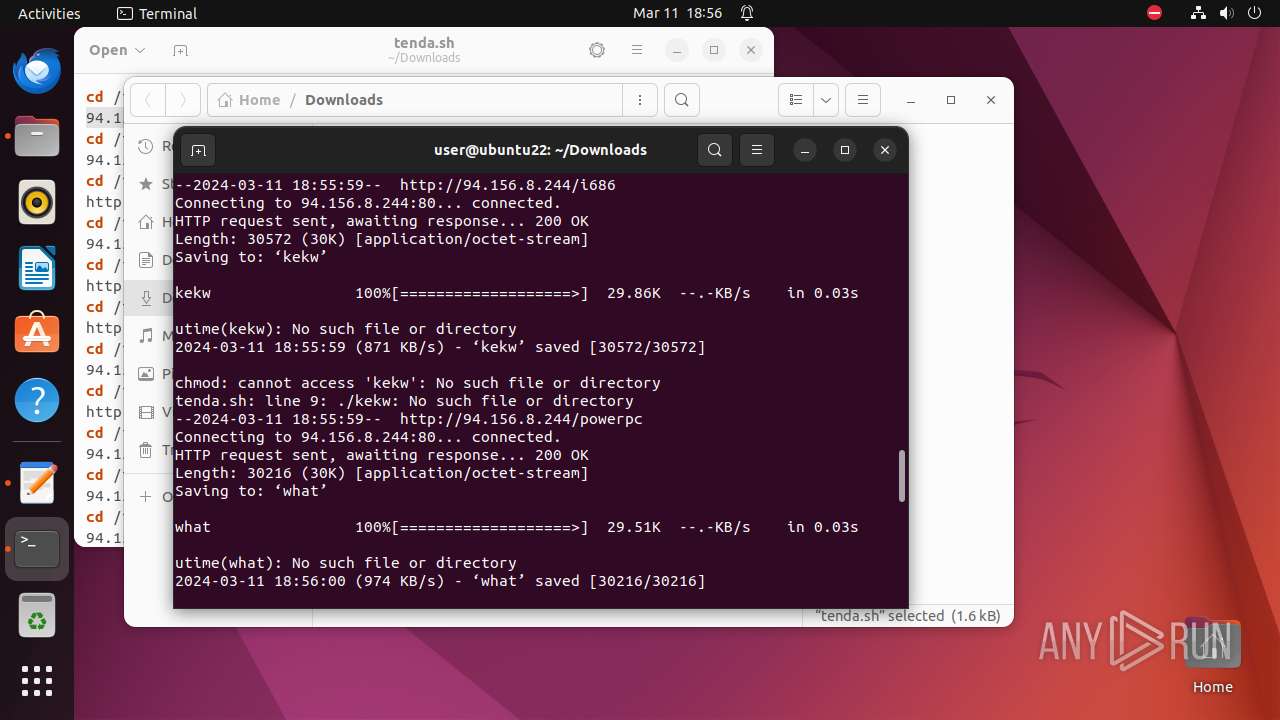
Task: Click Thunderbird Mail icon in dock
Action: (x=37, y=71)
